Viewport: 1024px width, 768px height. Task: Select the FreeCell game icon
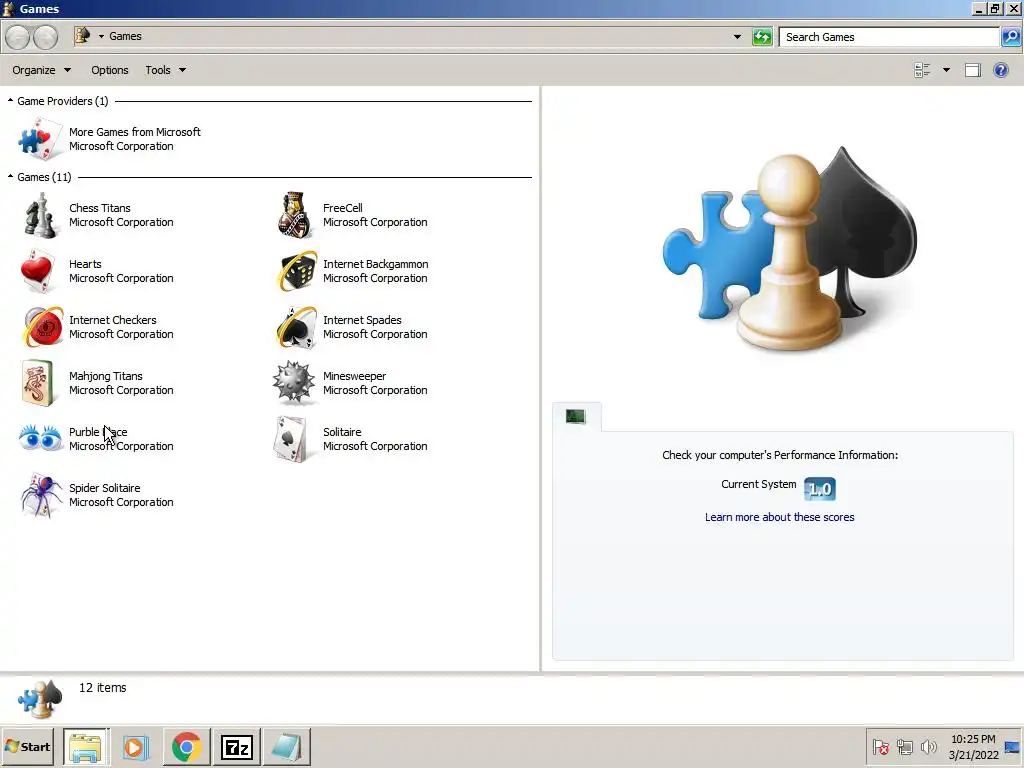pyautogui.click(x=294, y=215)
